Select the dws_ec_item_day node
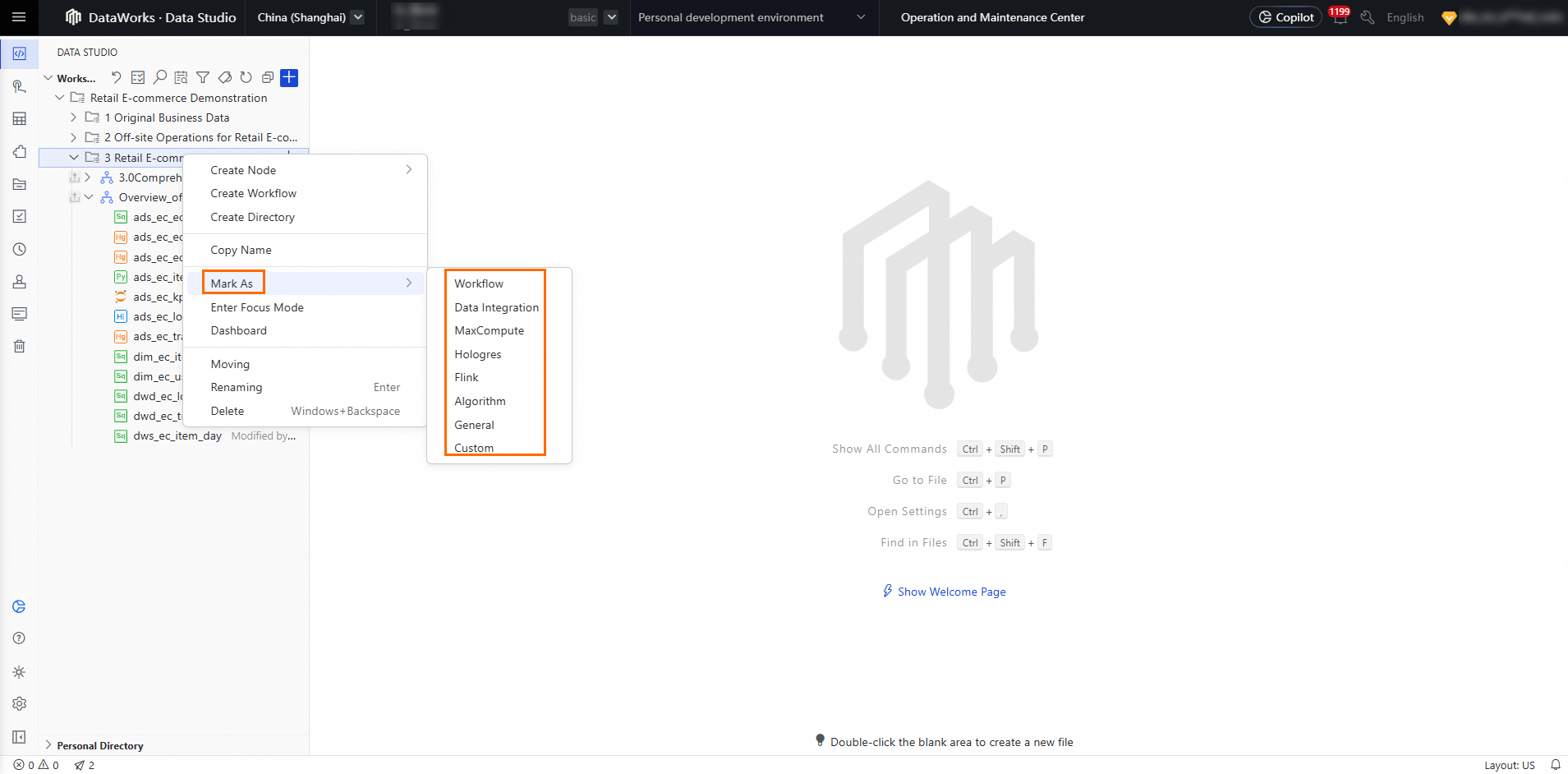Viewport: 1568px width, 774px height. click(177, 435)
